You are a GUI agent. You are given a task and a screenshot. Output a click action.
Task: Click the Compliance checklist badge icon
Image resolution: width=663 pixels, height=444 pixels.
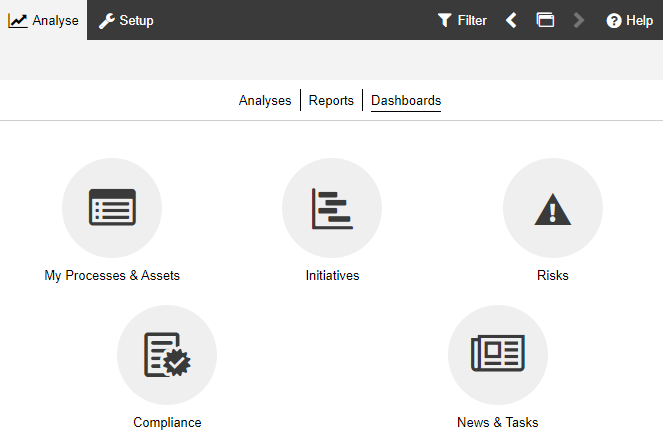pyautogui.click(x=167, y=354)
